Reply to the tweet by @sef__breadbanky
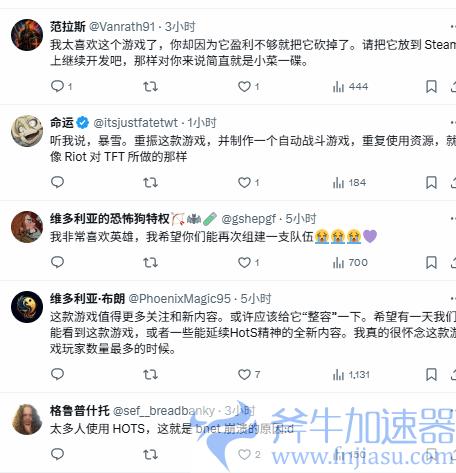This screenshot has height=473, width=456. click(x=57, y=454)
